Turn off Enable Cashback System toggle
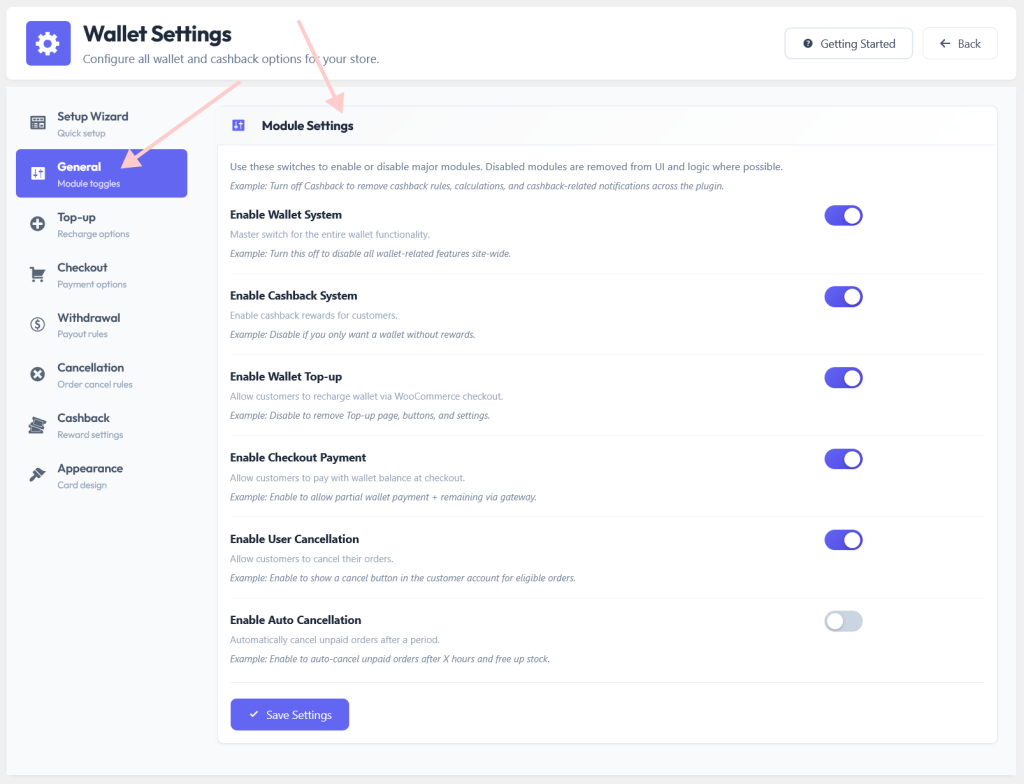The width and height of the screenshot is (1024, 784). point(843,297)
